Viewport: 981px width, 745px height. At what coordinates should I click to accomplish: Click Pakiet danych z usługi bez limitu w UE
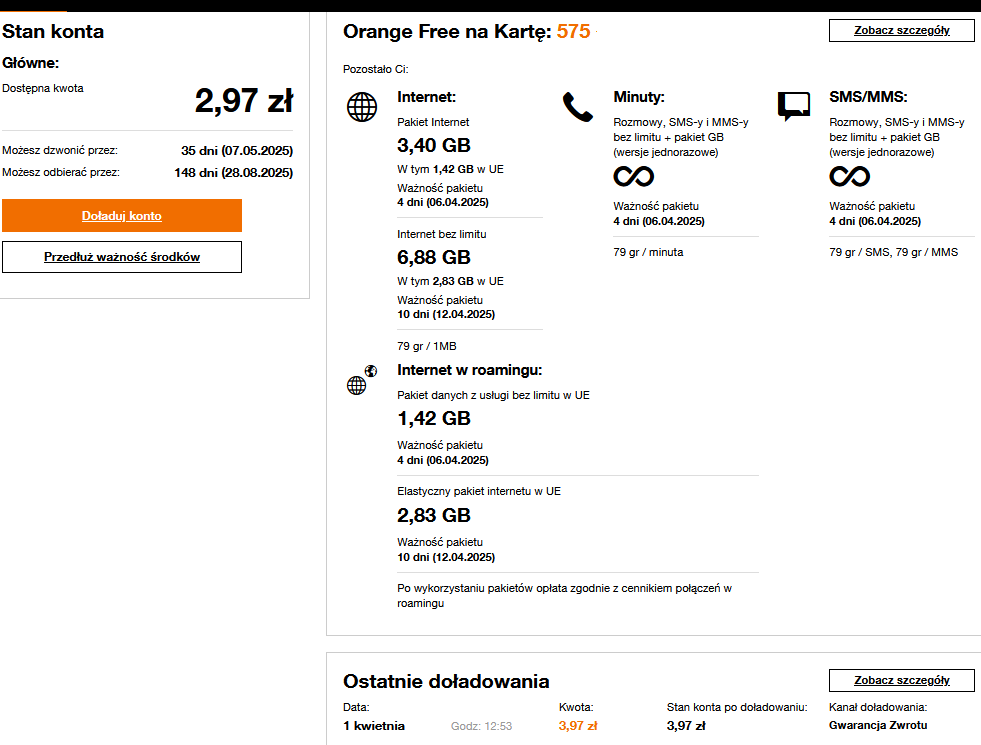click(x=493, y=395)
